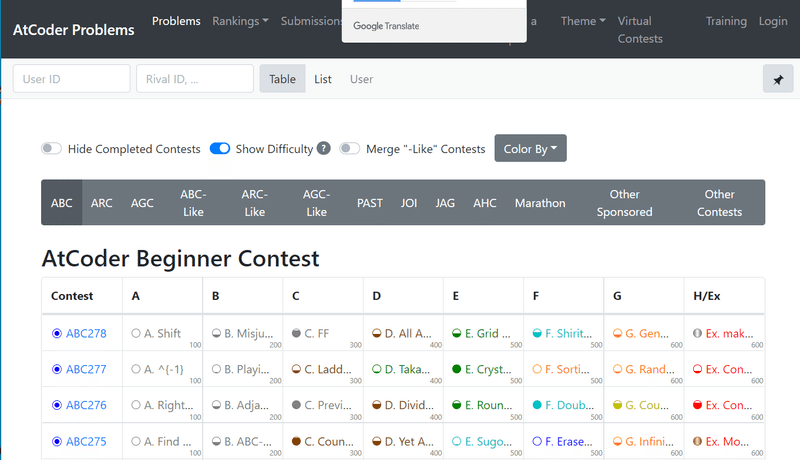Open ABC275 contest link

(x=86, y=441)
